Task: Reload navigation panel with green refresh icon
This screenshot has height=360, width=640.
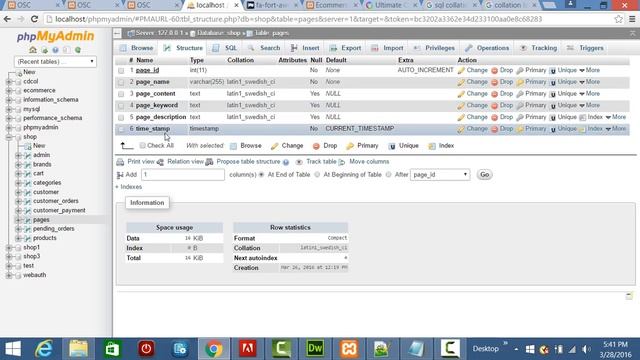Action: pyautogui.click(x=78, y=50)
